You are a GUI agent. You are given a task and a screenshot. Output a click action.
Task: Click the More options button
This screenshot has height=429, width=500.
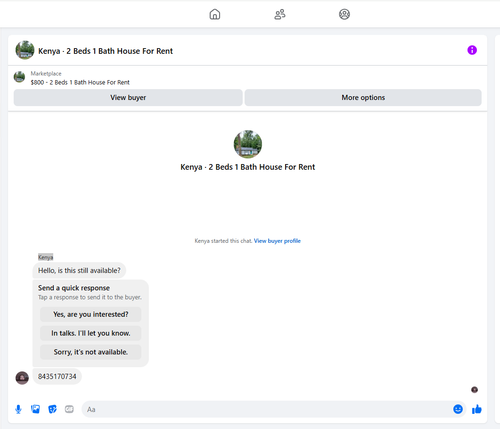pos(363,98)
